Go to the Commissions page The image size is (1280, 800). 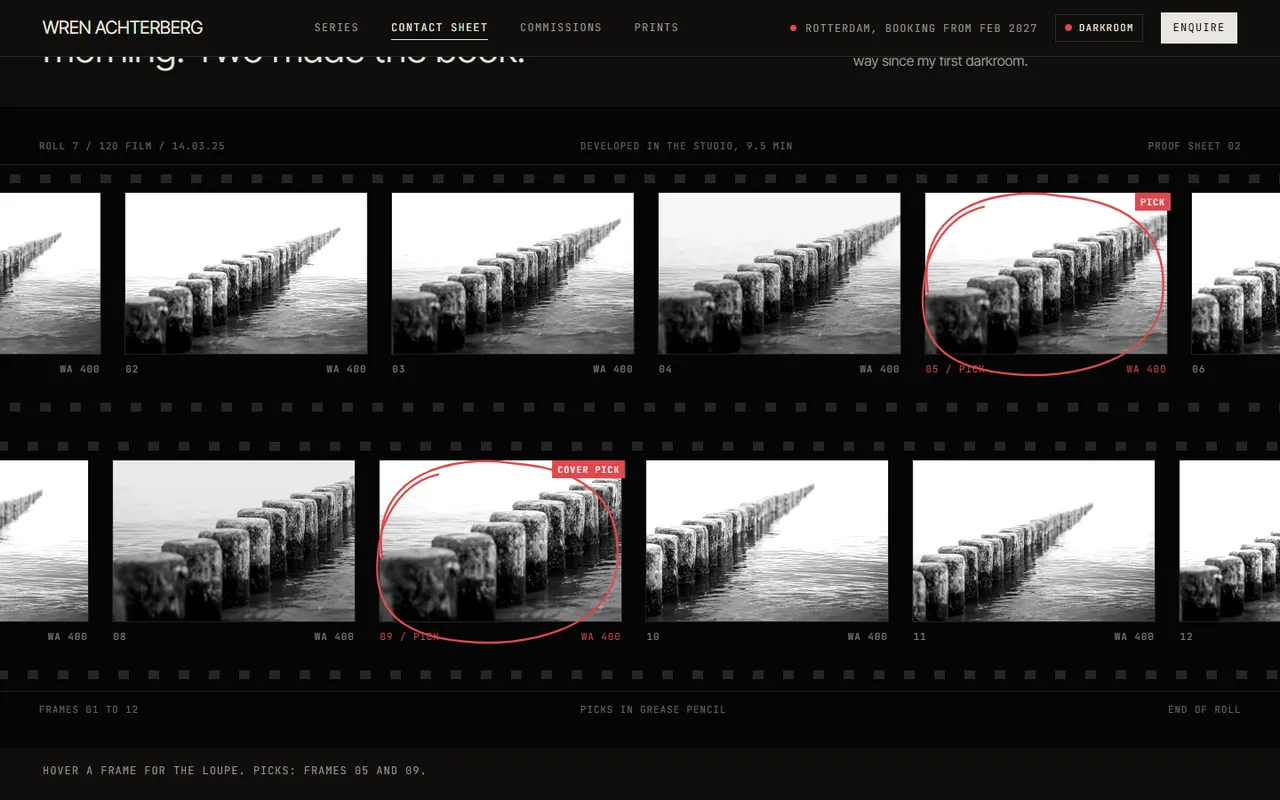pyautogui.click(x=561, y=27)
